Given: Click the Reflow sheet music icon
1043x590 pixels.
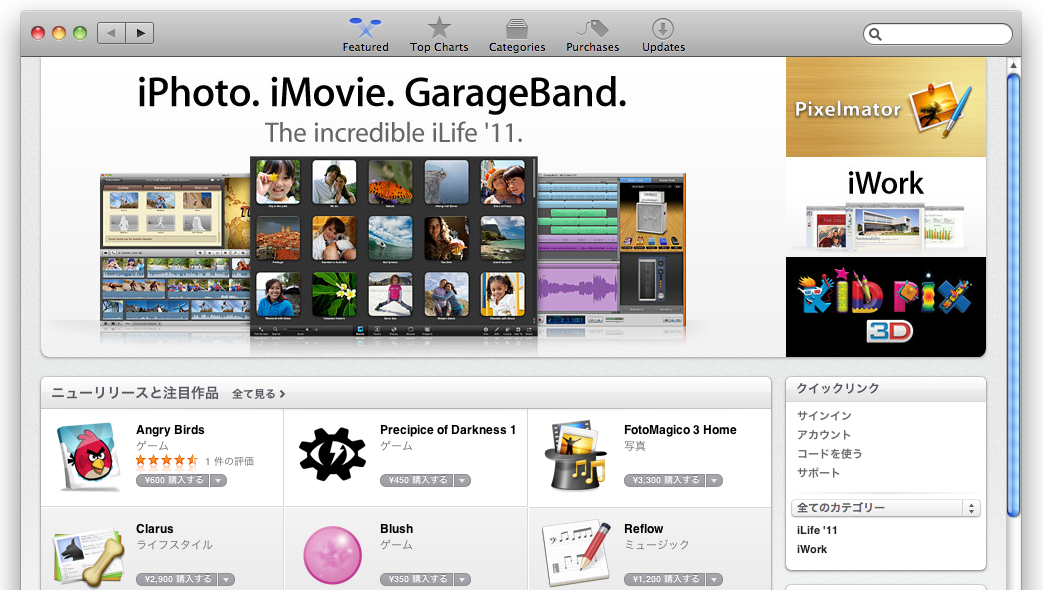Looking at the screenshot, I should click(577, 553).
